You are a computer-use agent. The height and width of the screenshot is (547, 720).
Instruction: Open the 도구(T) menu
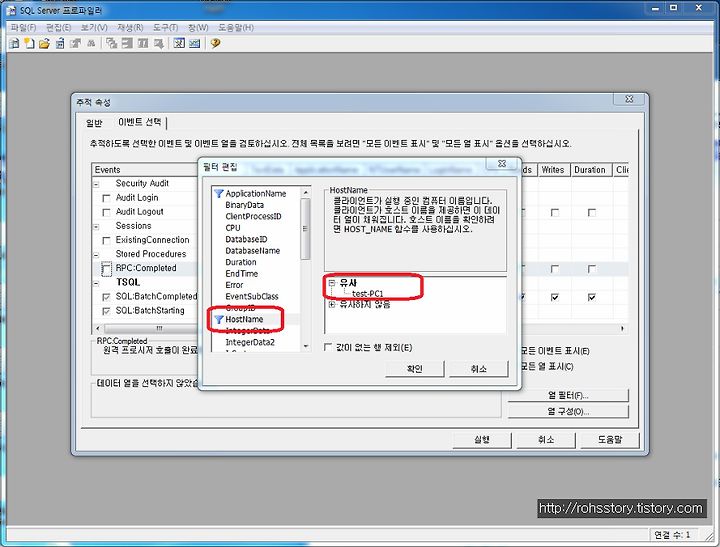(x=165, y=28)
